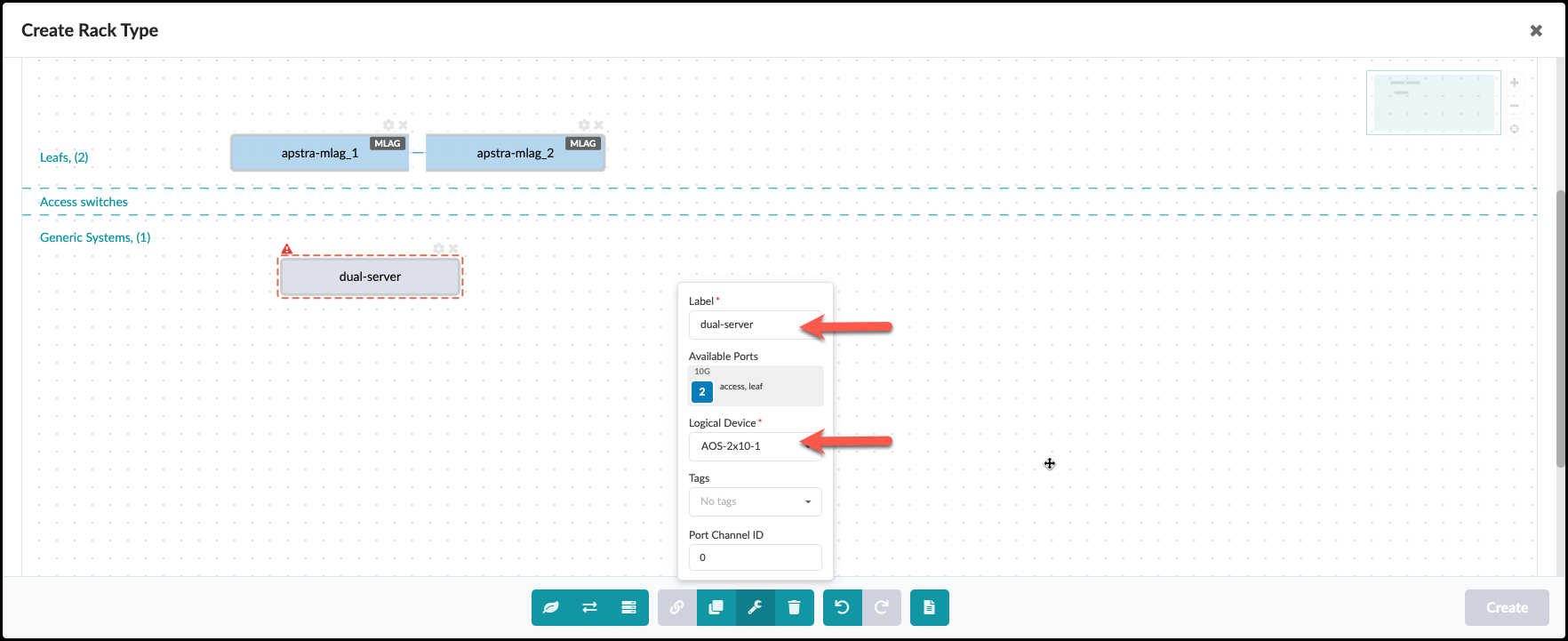Viewport: 1568px width, 641px height.
Task: Click the duplicate (clone) icon in toolbar
Action: pyautogui.click(x=716, y=608)
